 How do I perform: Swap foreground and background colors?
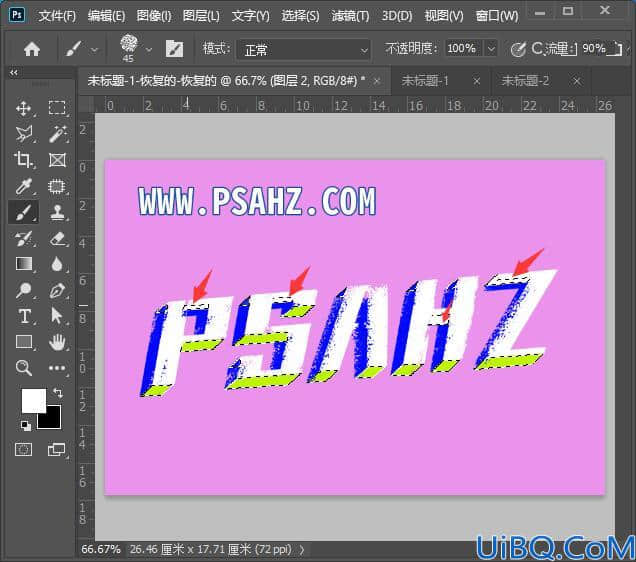pyautogui.click(x=58, y=393)
